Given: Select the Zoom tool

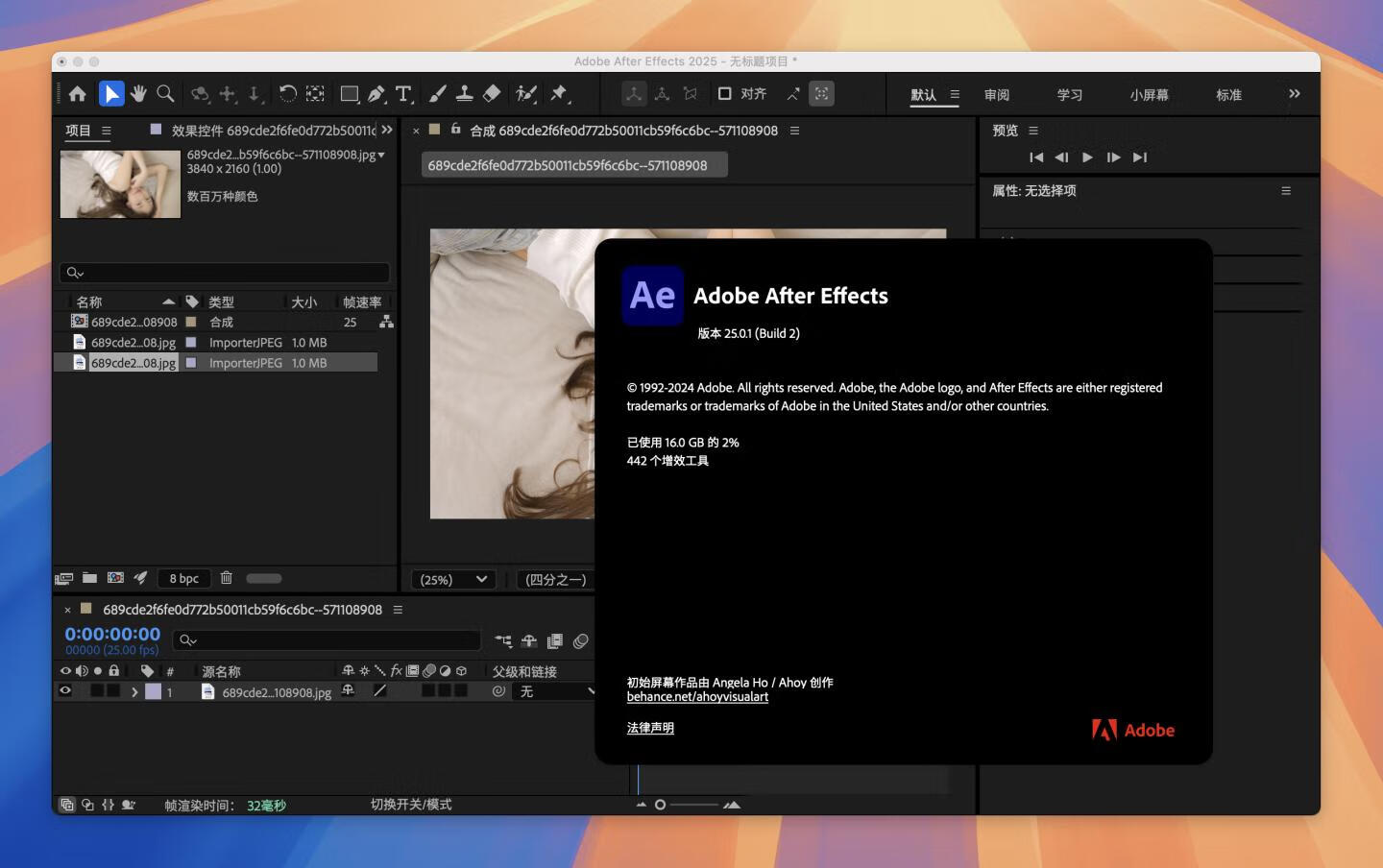Looking at the screenshot, I should point(163,93).
